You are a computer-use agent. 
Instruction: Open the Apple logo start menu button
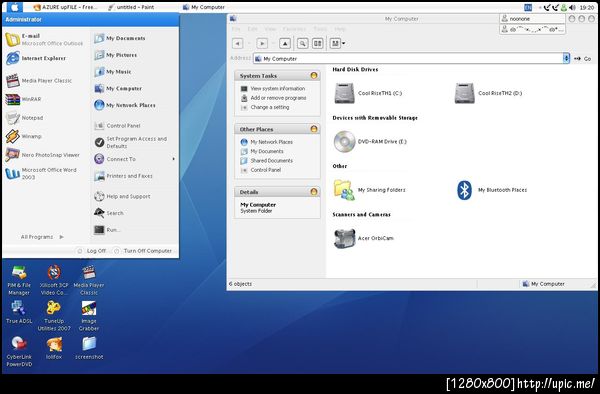tap(14, 7)
